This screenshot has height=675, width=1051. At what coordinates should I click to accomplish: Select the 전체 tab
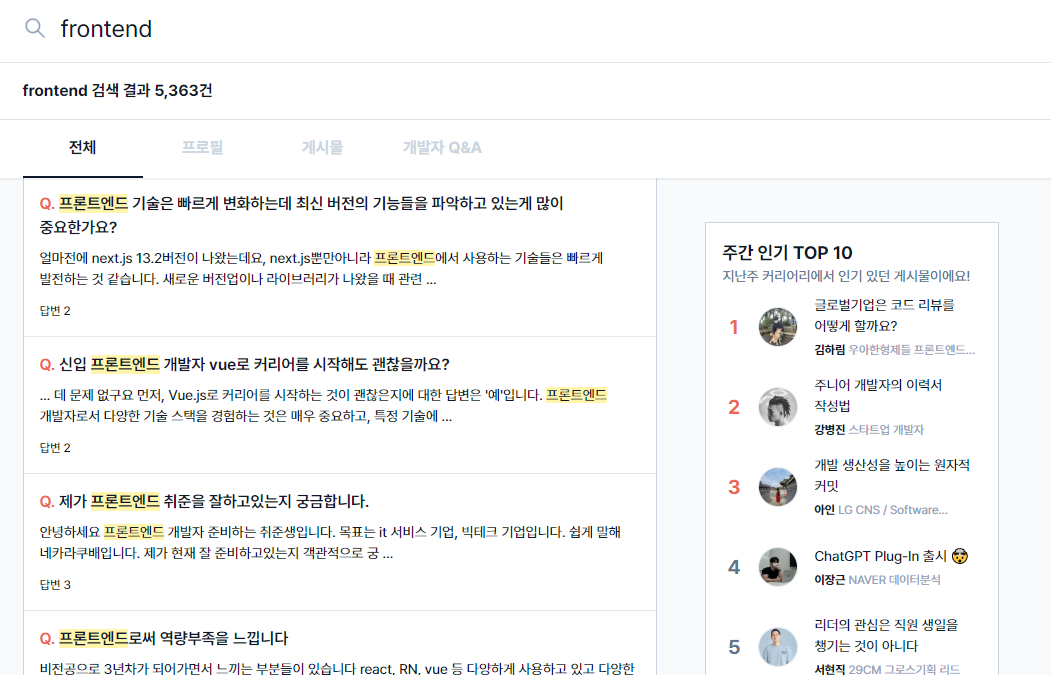pyautogui.click(x=82, y=147)
